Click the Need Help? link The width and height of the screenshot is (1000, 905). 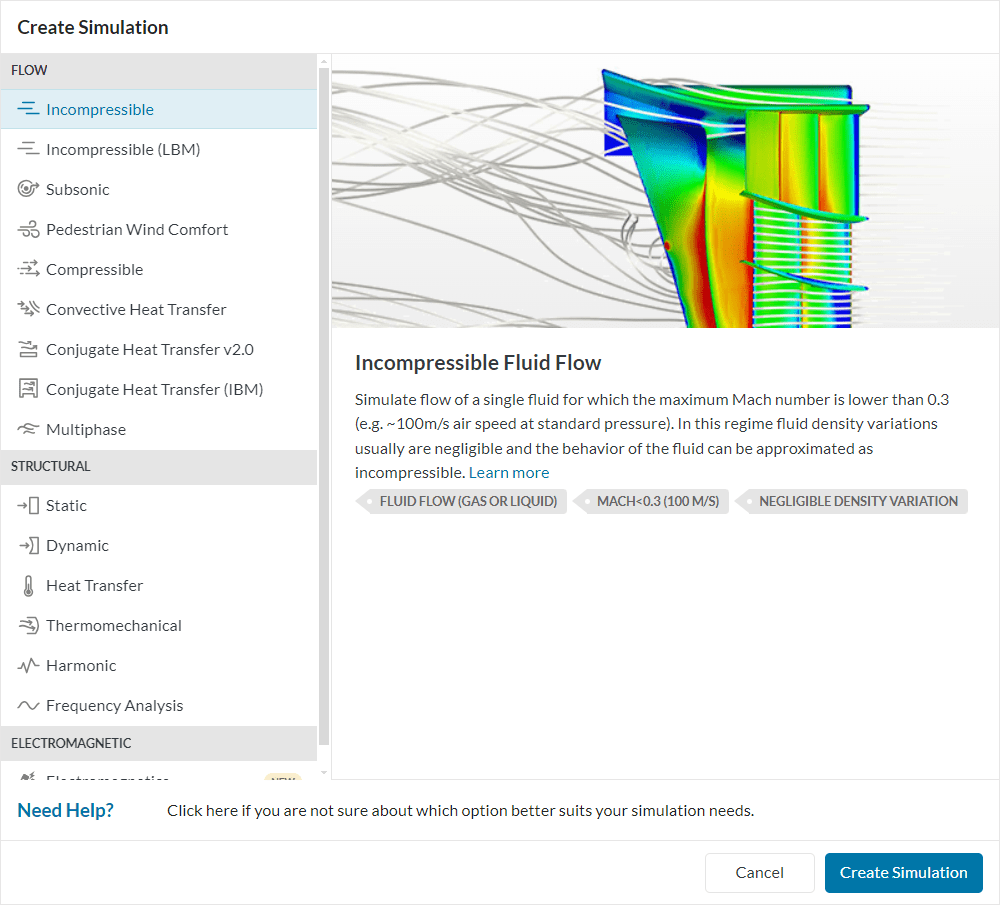pyautogui.click(x=65, y=810)
